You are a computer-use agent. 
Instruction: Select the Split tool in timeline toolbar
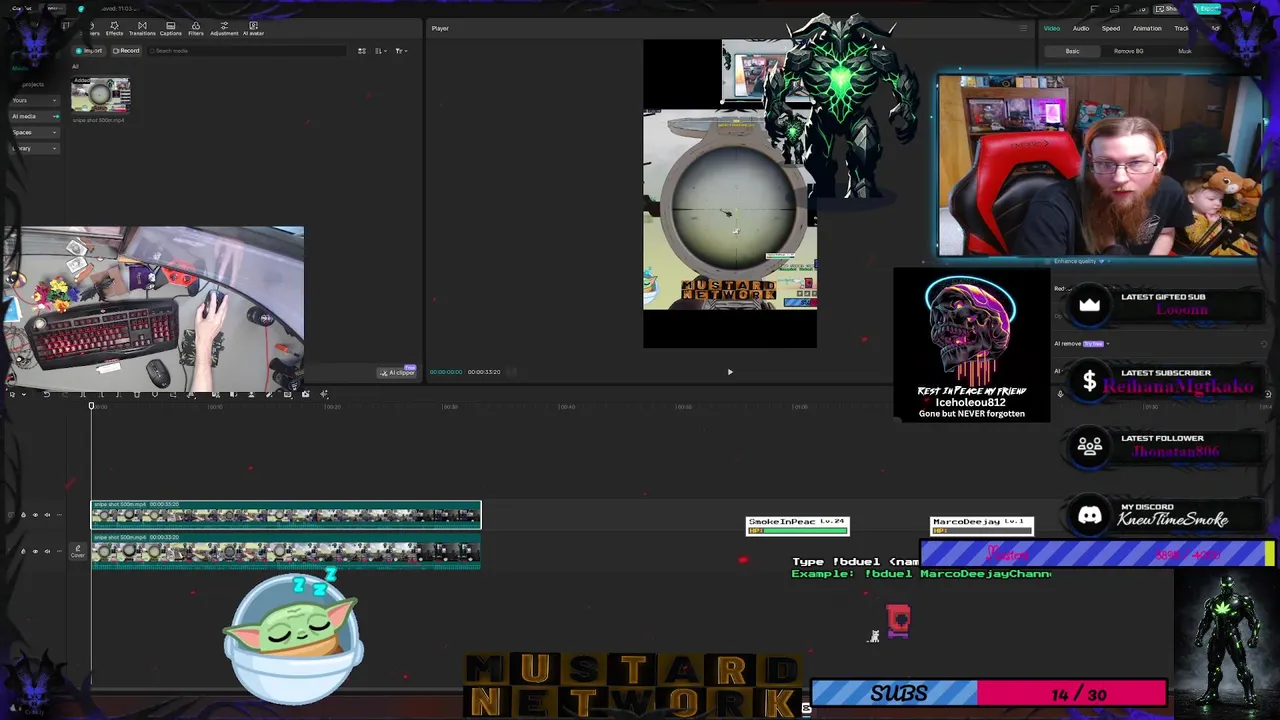[x=82, y=394]
